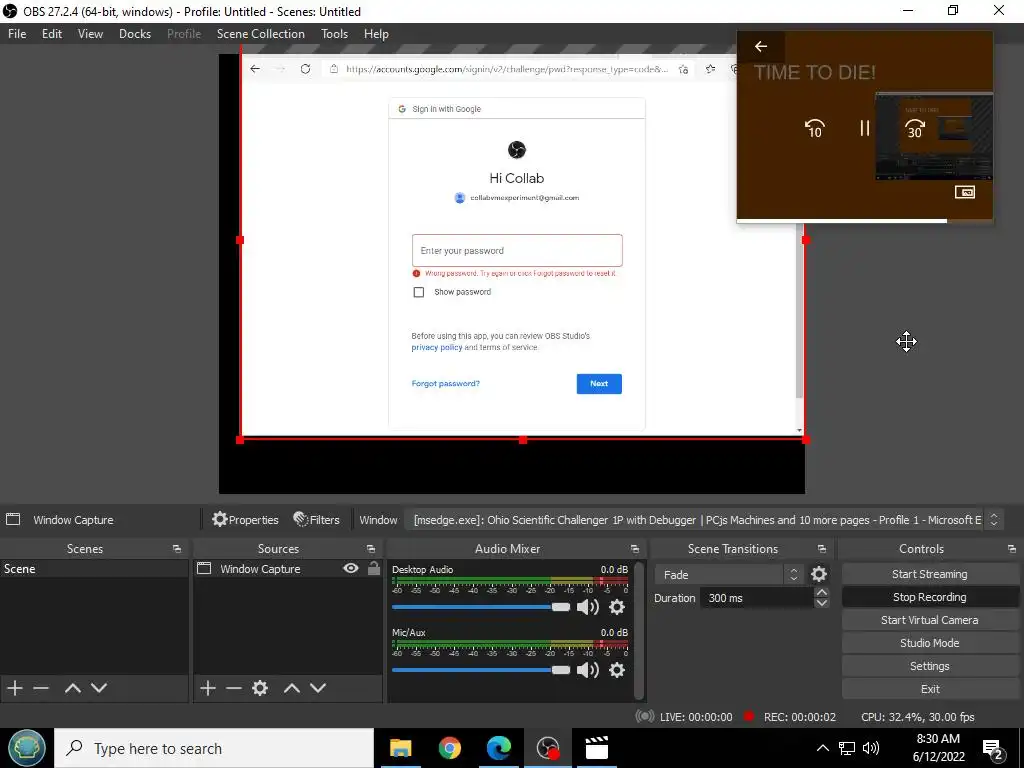Viewport: 1024px width, 768px height.
Task: Seek on the overlay video progress bar
Action: pos(865,221)
